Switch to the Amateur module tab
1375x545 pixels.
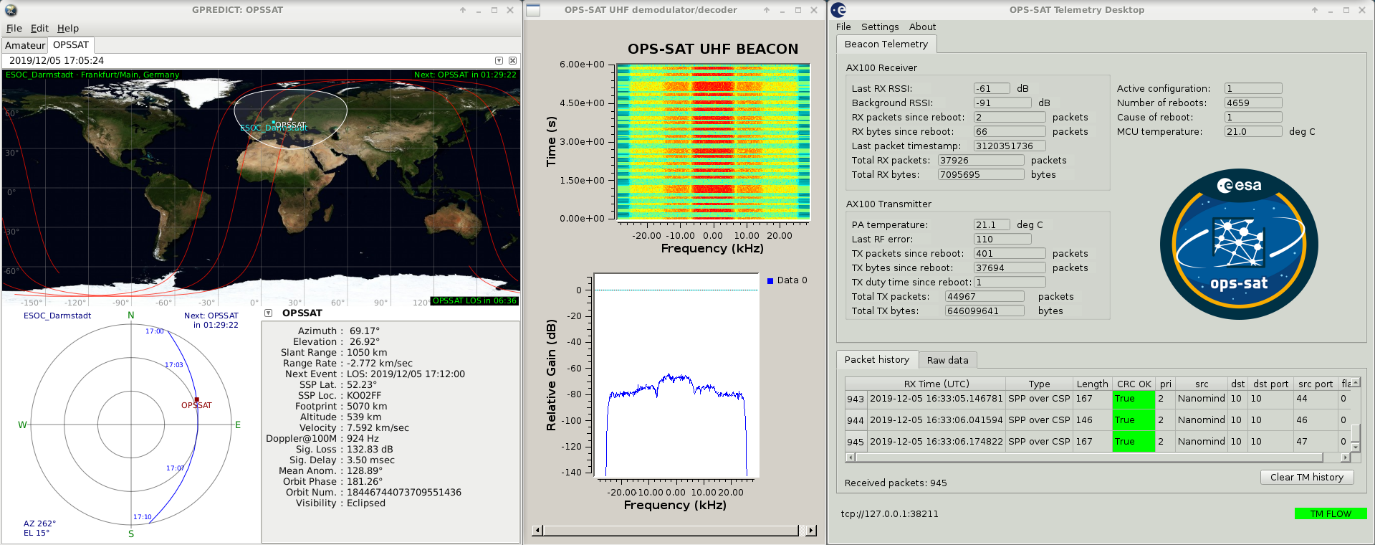click(x=25, y=45)
